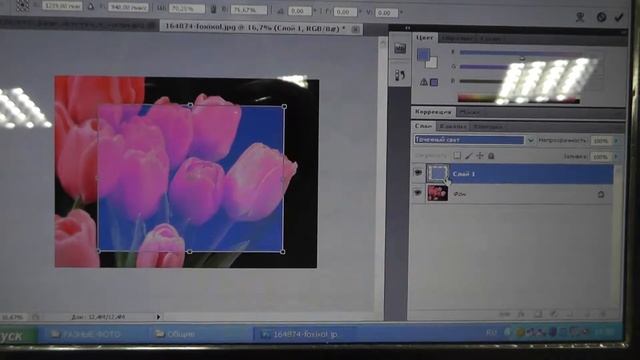
Task: Toggle visibility of Слой 1 layer
Action: [x=418, y=173]
